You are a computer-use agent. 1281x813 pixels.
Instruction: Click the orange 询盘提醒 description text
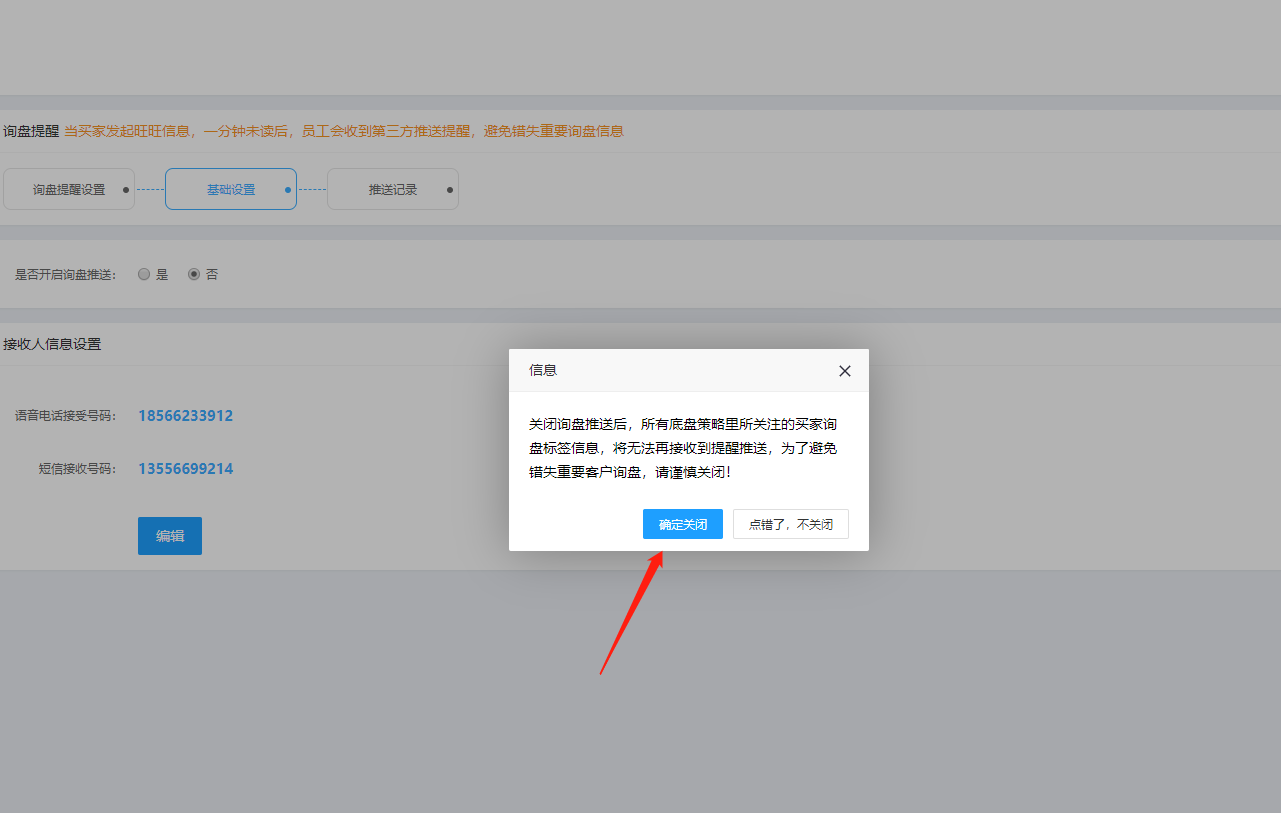pyautogui.click(x=344, y=131)
